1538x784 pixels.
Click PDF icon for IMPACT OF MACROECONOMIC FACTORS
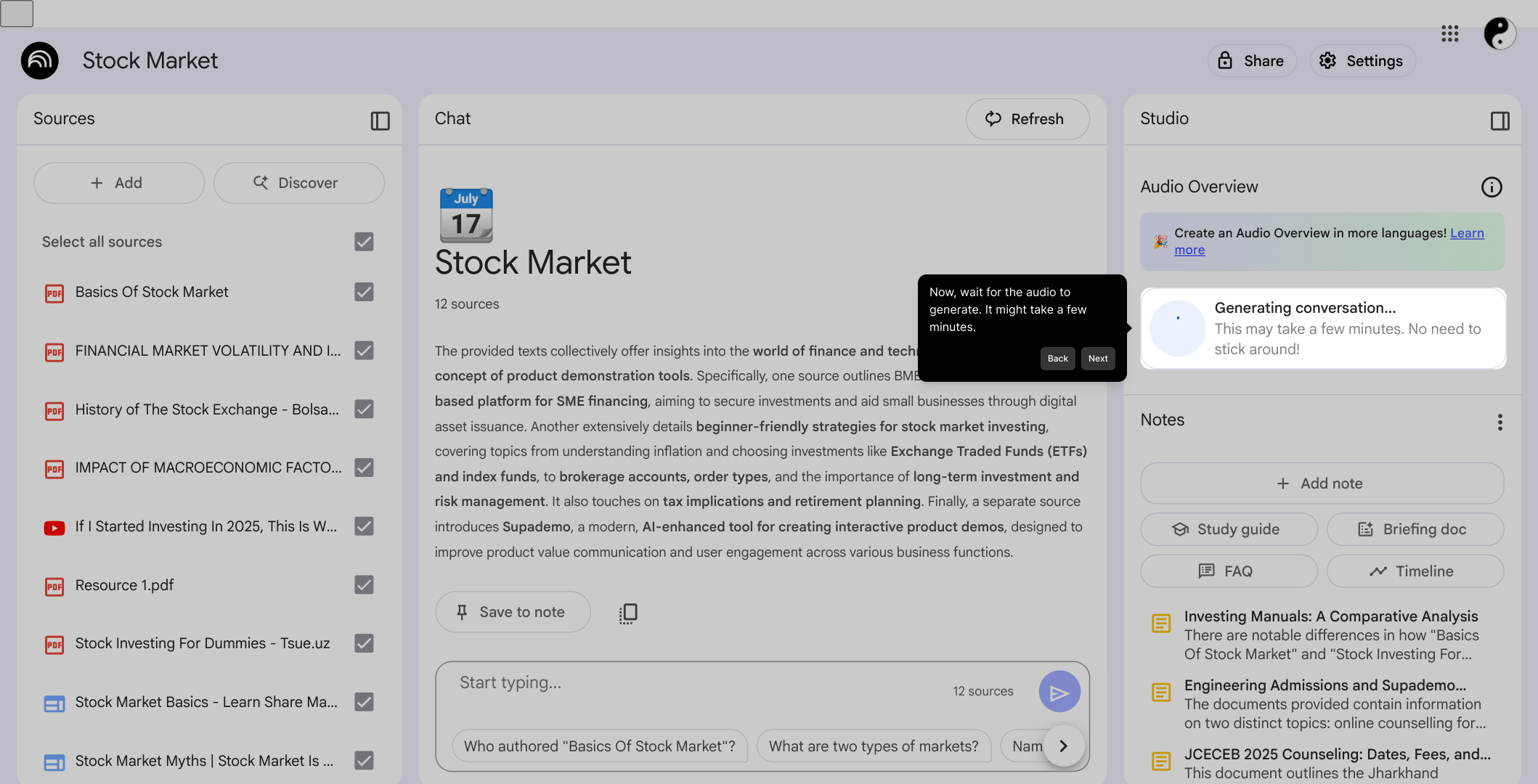[54, 469]
